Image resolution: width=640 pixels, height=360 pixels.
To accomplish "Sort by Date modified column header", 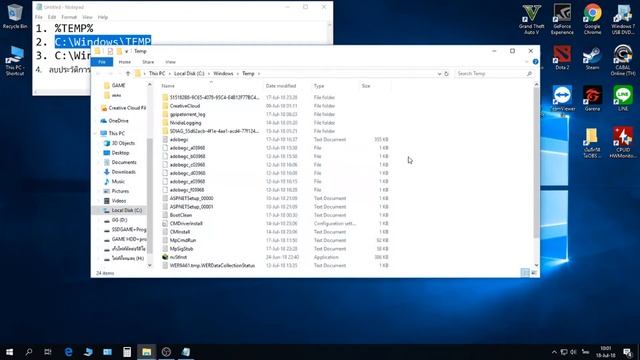I will tap(287, 86).
